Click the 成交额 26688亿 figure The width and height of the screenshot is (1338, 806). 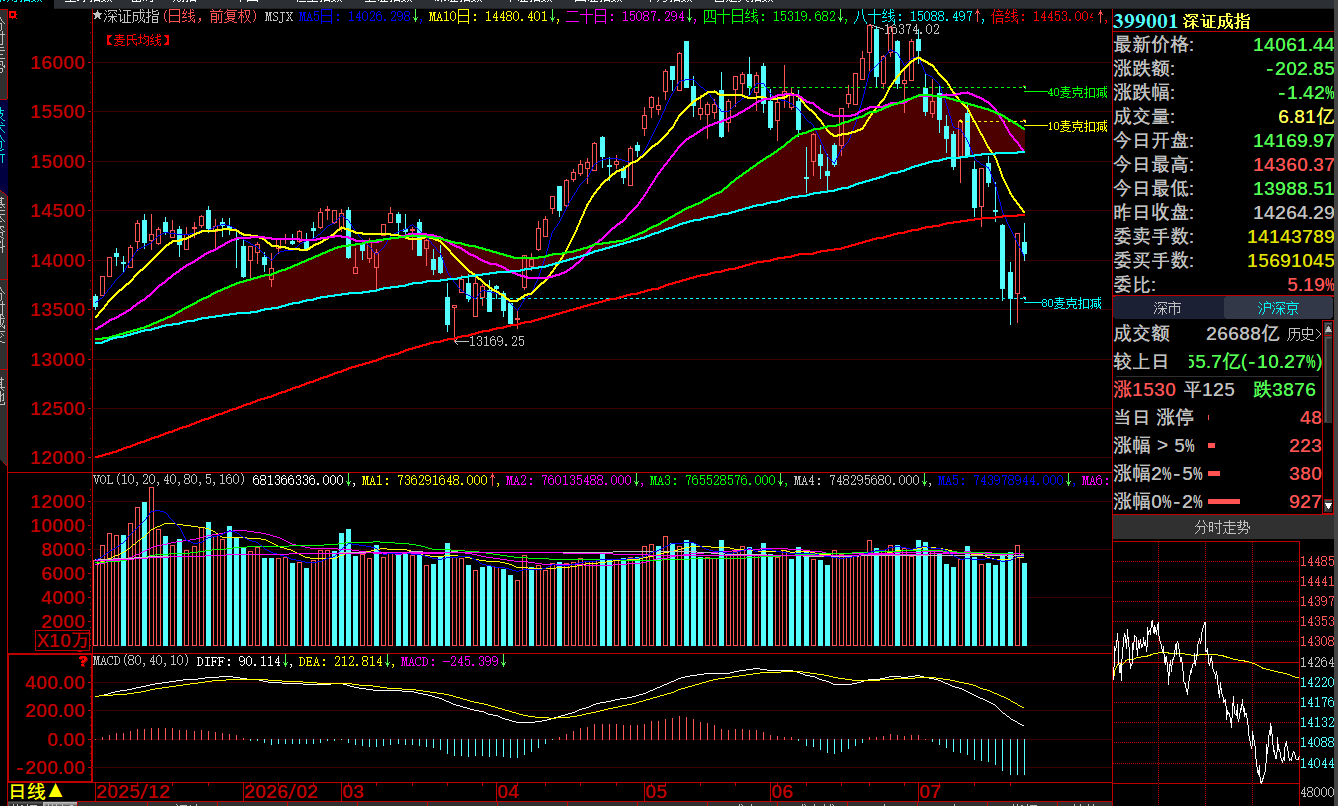pos(1243,334)
